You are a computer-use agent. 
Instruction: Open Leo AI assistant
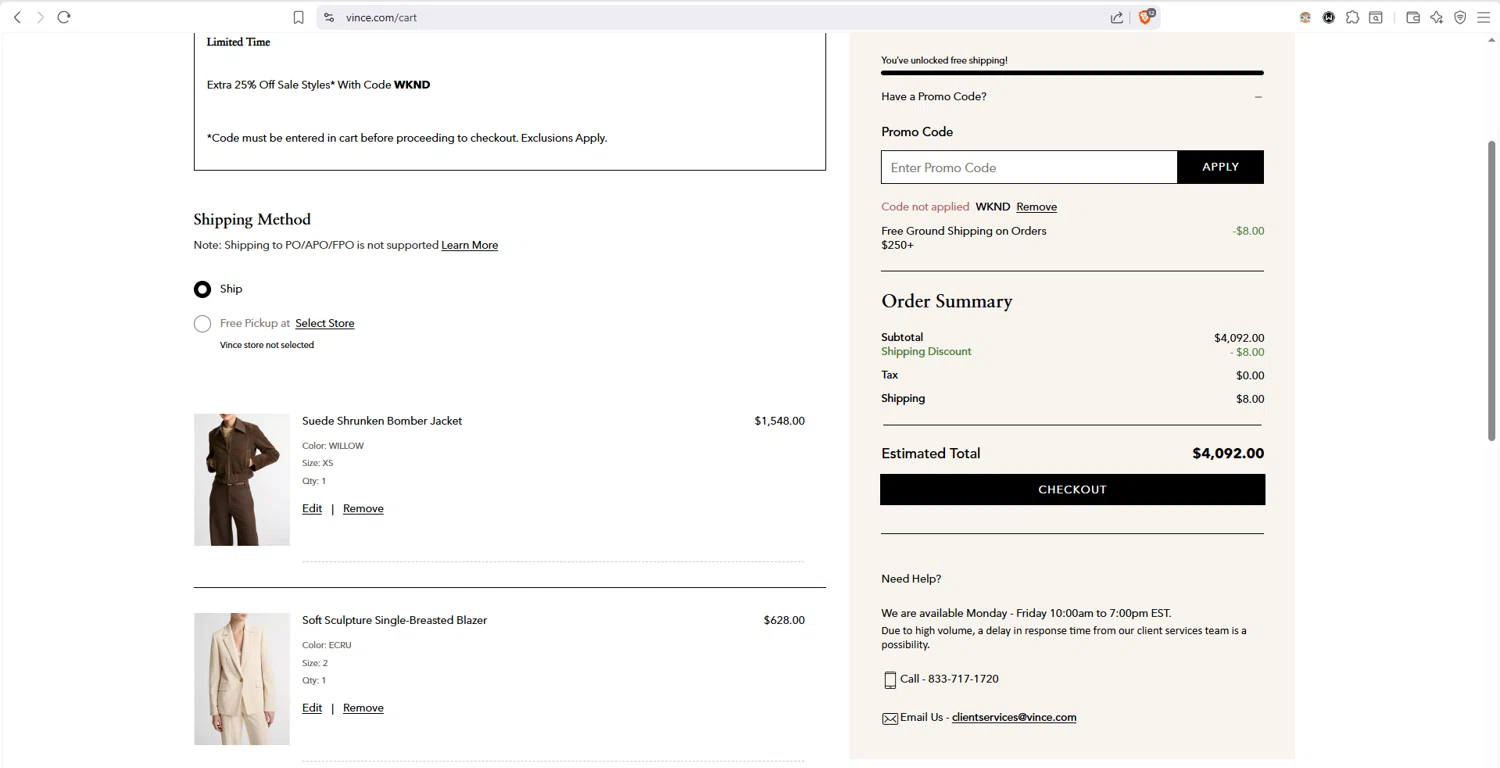(1437, 17)
